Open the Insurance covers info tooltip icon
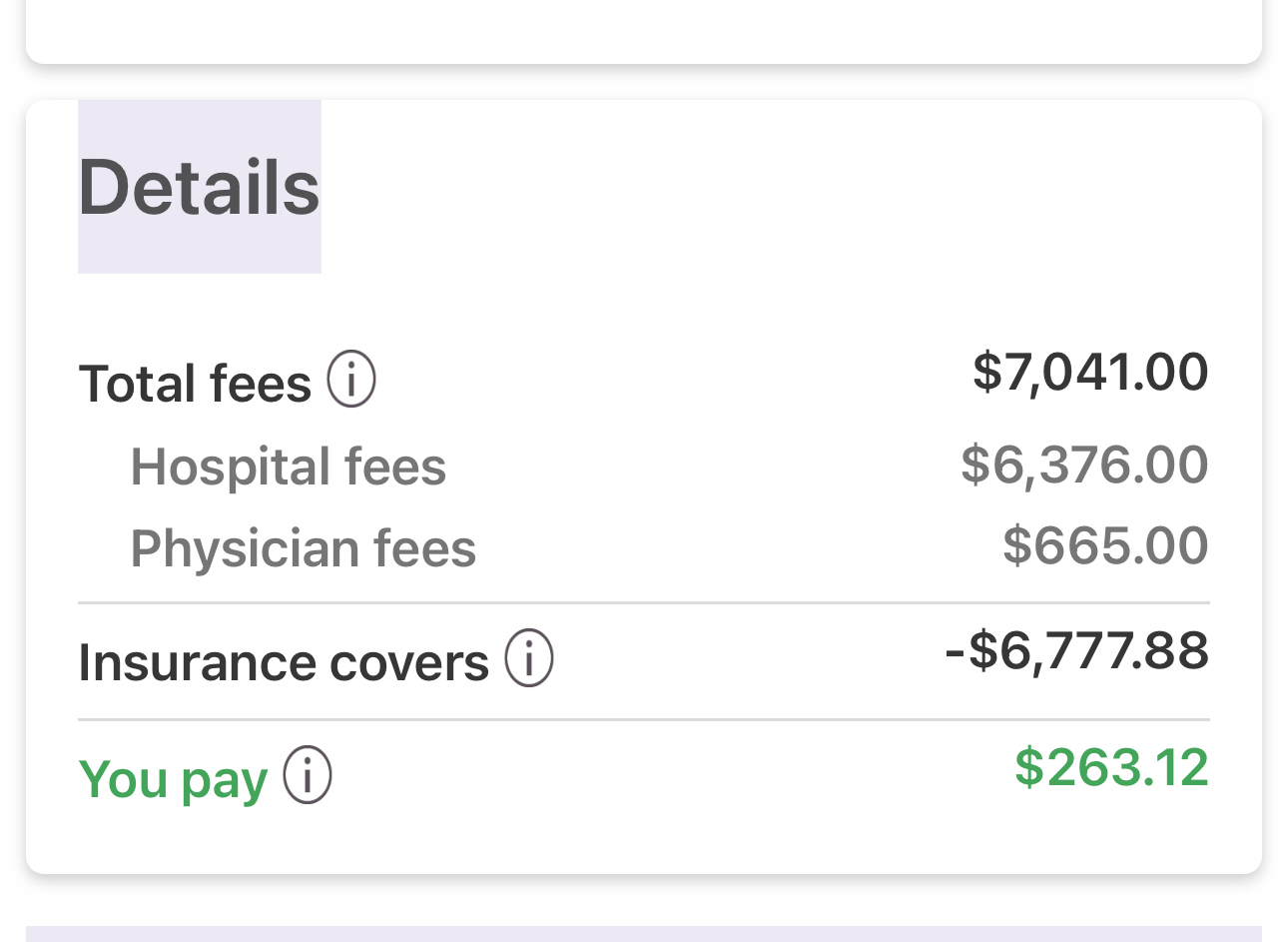Screen dimensions: 1288x942 click(528, 659)
